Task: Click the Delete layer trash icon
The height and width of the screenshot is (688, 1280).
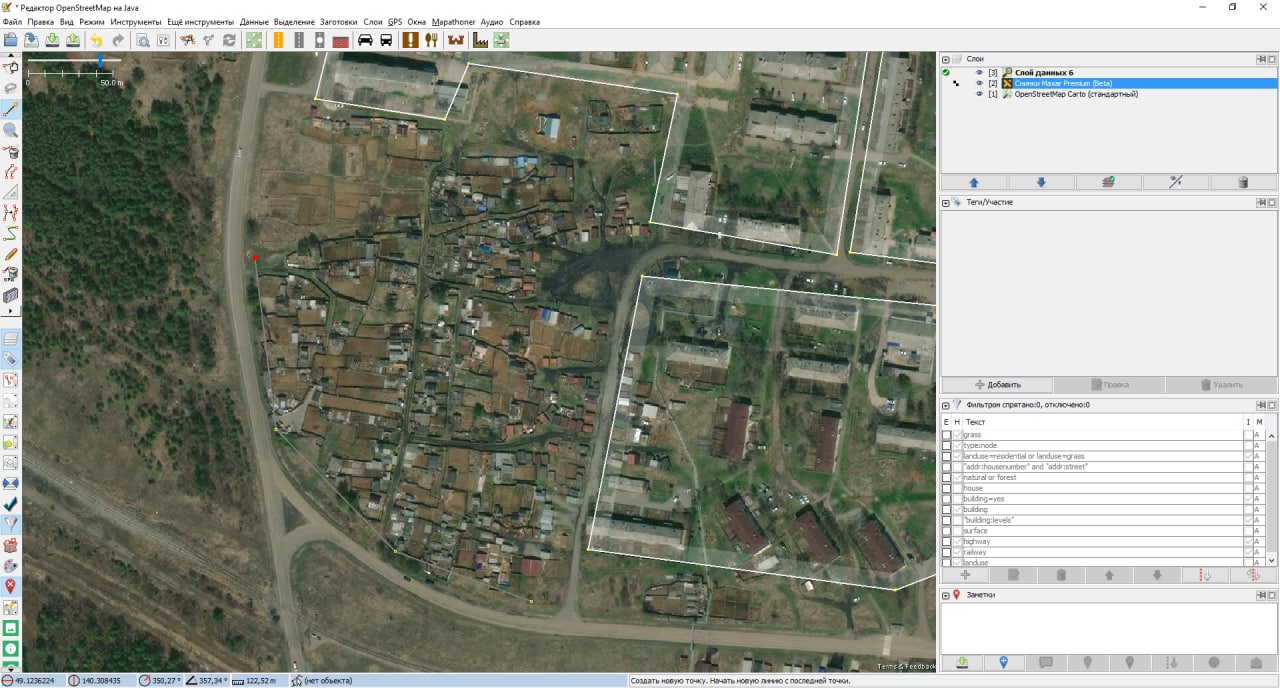Action: 1243,182
